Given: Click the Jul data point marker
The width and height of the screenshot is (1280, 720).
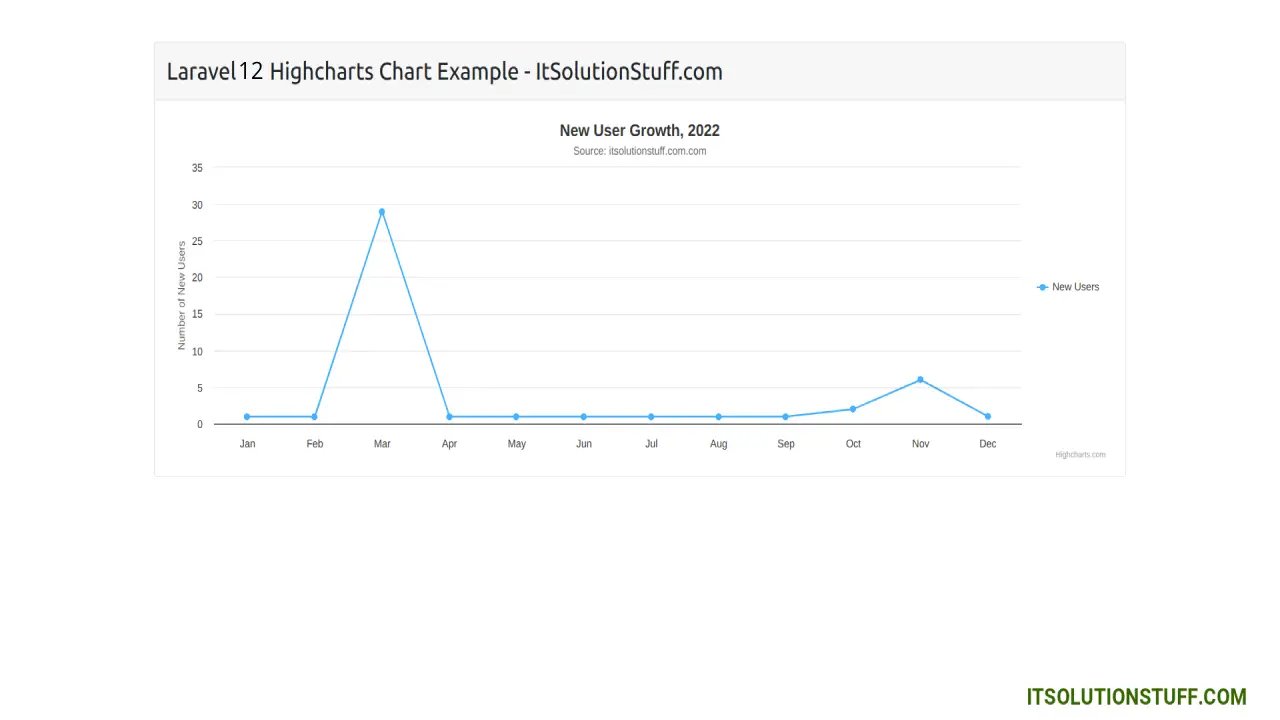Looking at the screenshot, I should (651, 417).
